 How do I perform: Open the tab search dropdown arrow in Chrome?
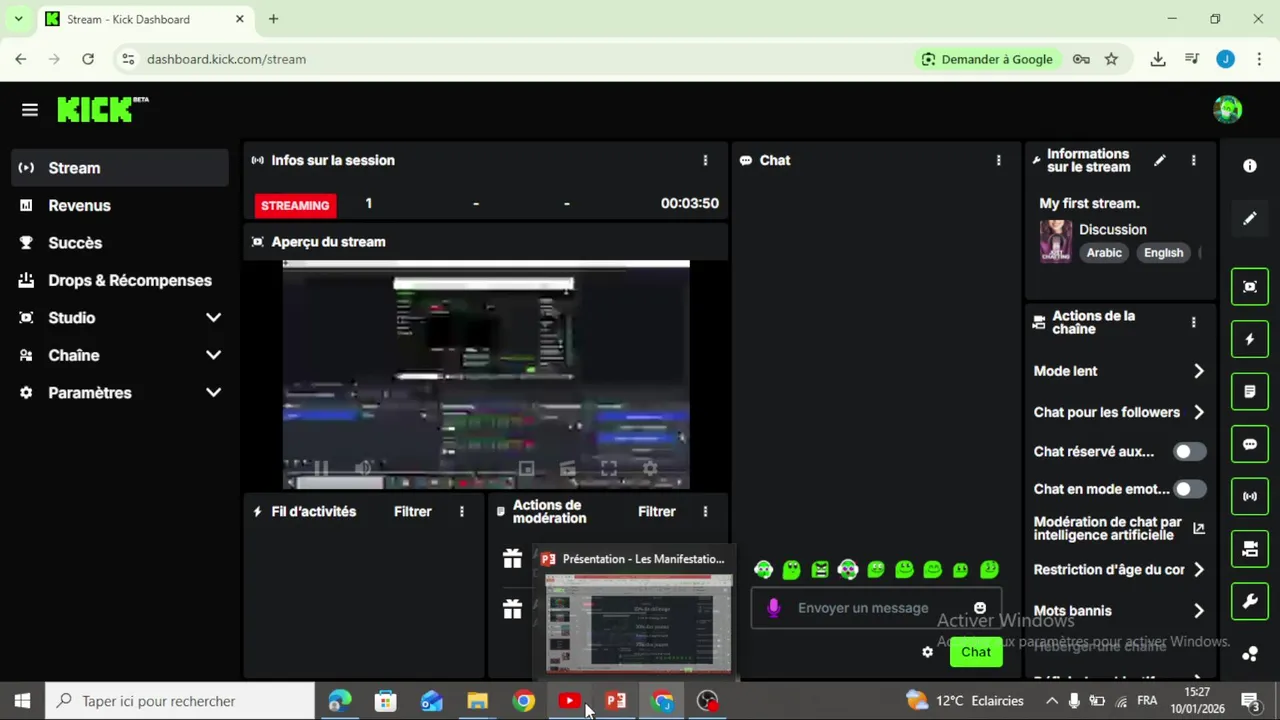point(18,19)
